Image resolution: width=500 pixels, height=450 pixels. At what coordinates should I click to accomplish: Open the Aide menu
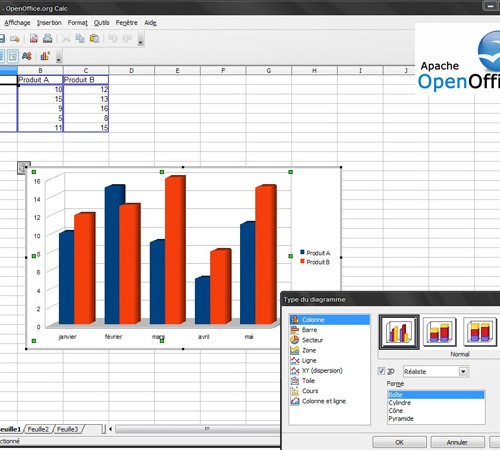pos(150,23)
